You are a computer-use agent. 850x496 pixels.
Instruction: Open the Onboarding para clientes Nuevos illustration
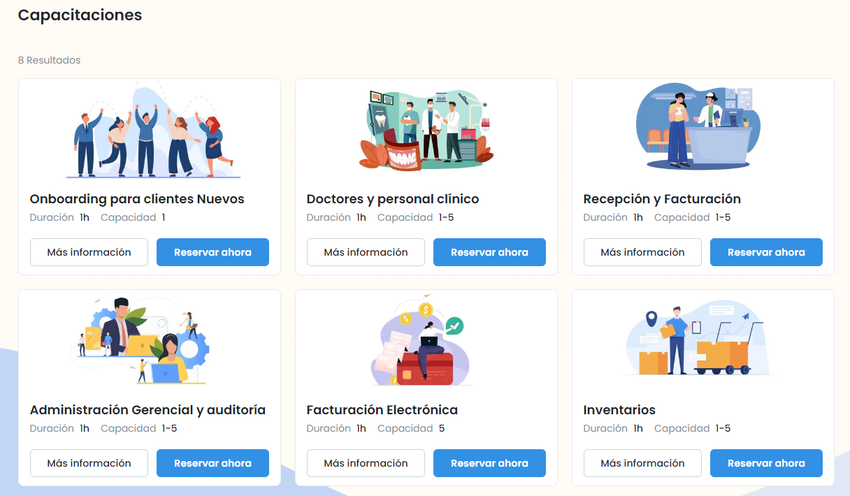(153, 130)
